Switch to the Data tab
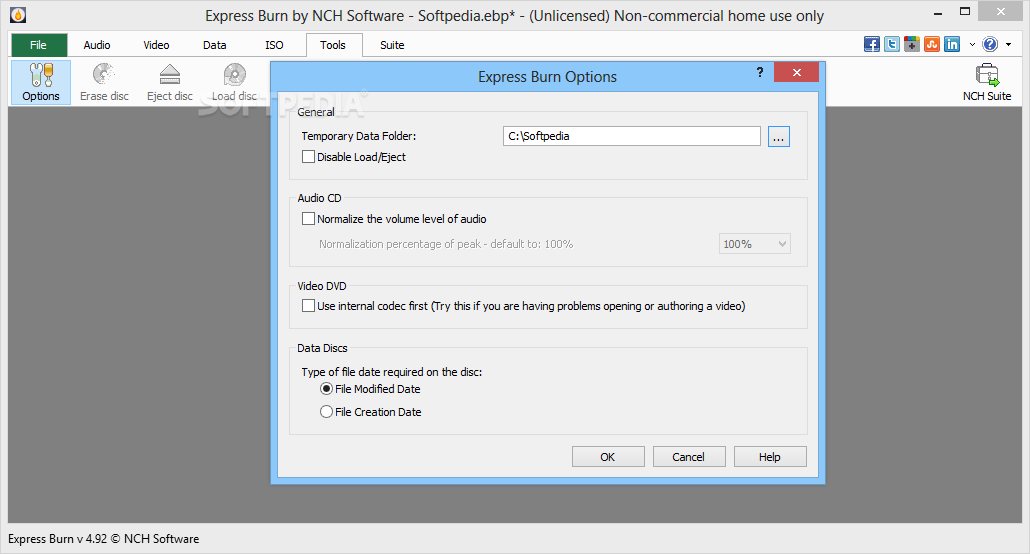 pos(215,45)
